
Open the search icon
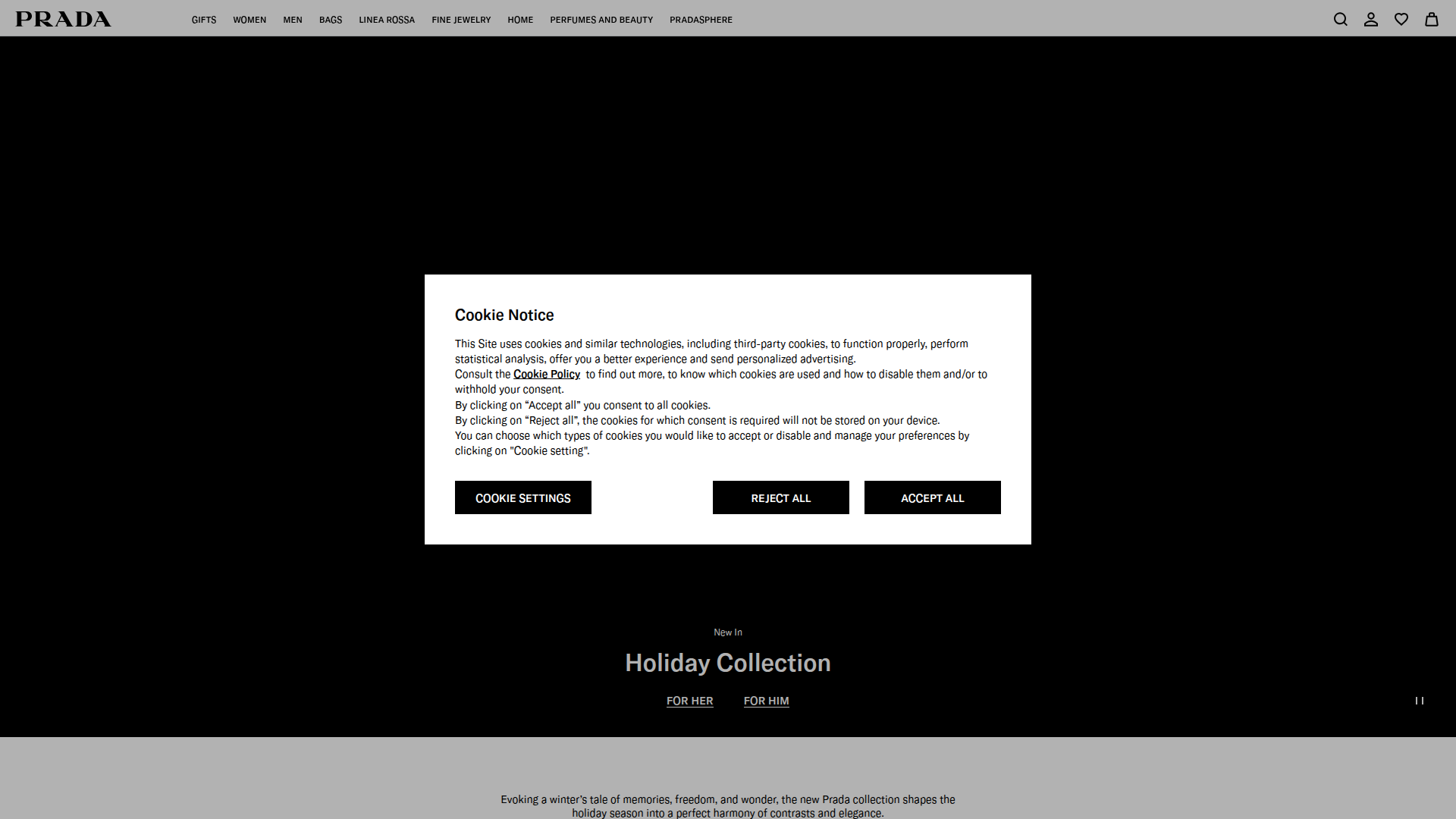(x=1341, y=19)
